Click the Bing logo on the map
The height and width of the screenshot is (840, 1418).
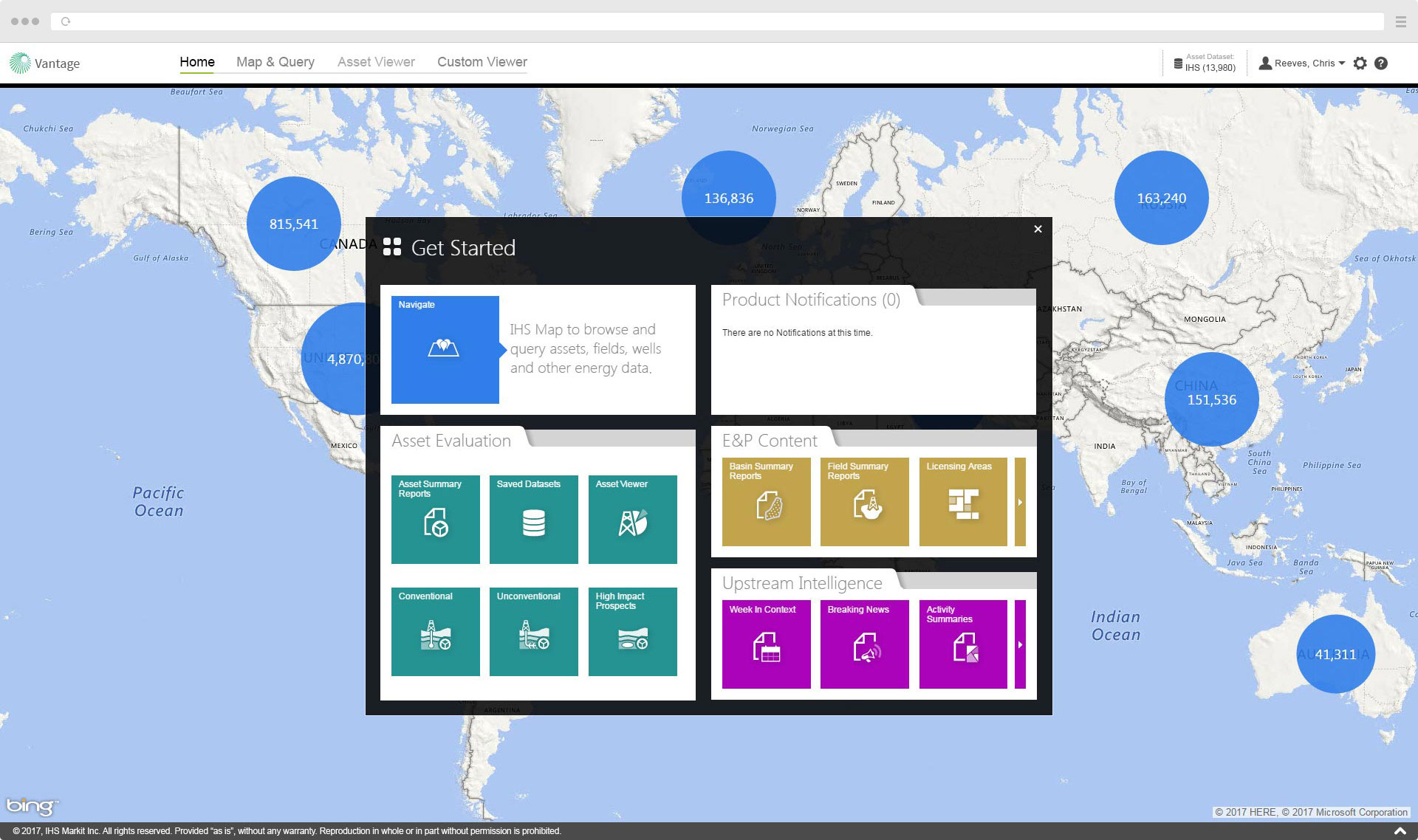coord(32,806)
